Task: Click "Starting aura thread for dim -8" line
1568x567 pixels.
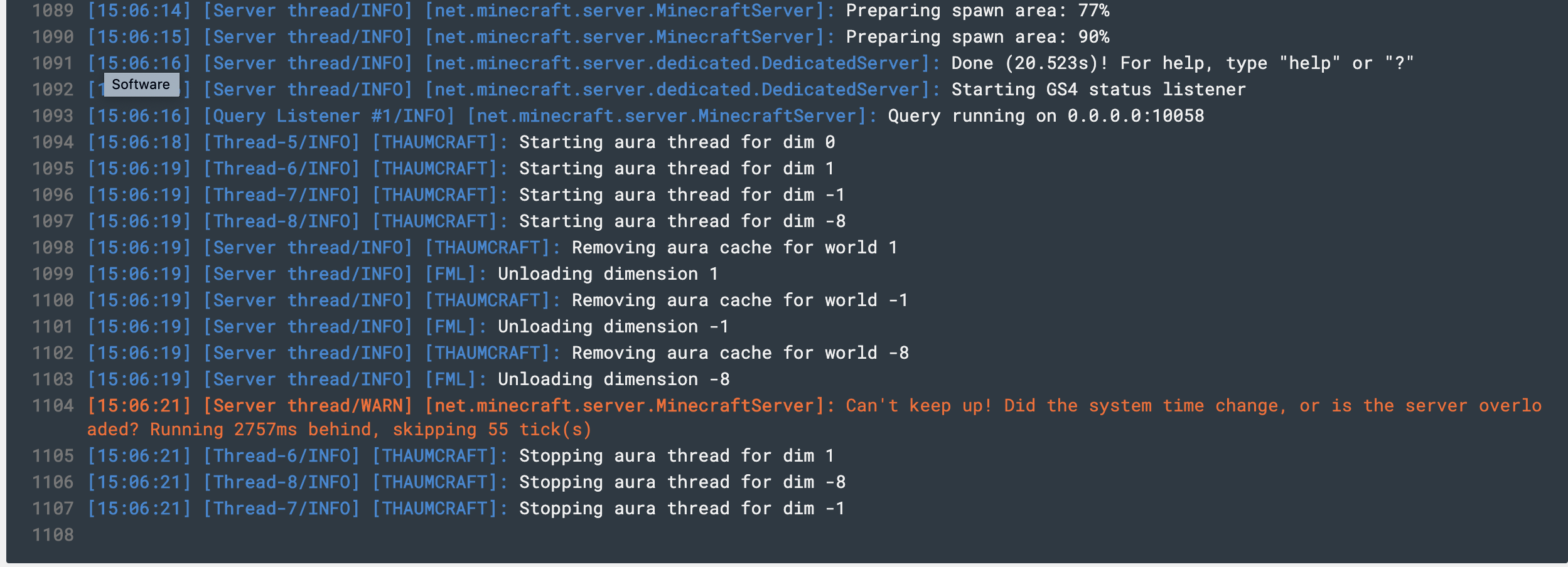Action: [x=682, y=221]
